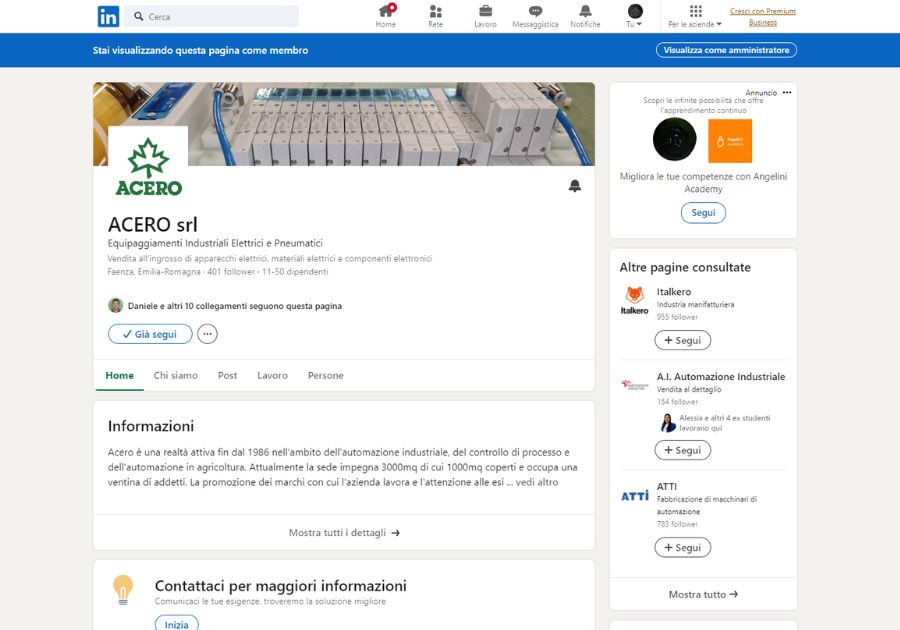The width and height of the screenshot is (900, 630).
Task: Click the magnifier search icon
Action: pyautogui.click(x=139, y=17)
